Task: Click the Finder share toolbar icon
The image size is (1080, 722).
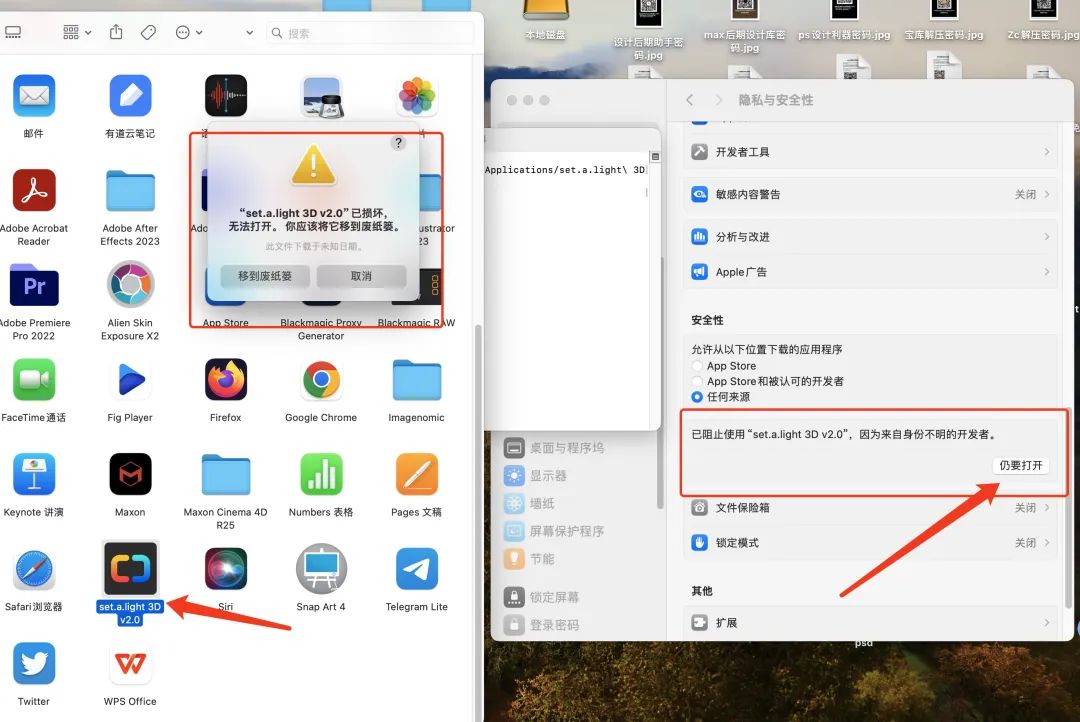Action: pyautogui.click(x=116, y=32)
